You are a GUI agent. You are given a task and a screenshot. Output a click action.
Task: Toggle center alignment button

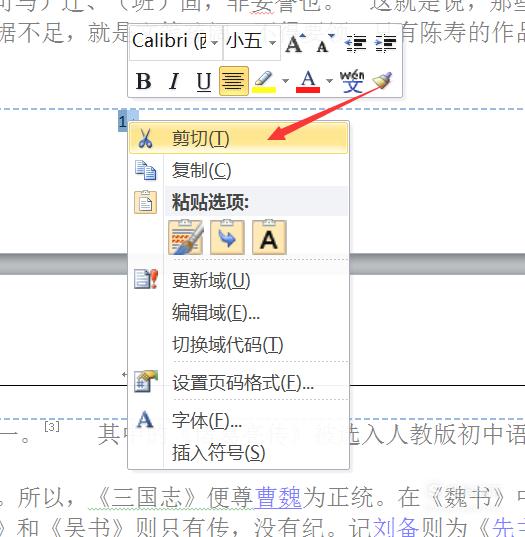click(234, 81)
